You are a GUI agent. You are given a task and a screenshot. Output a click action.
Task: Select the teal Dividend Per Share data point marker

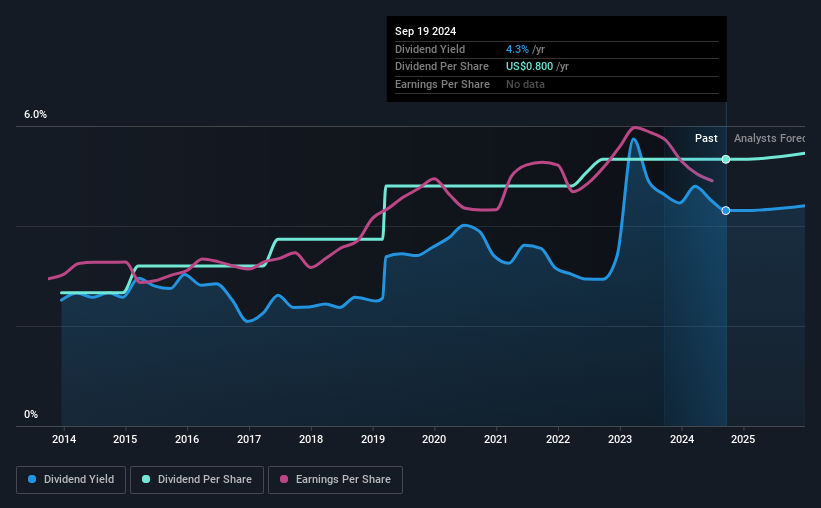726,159
